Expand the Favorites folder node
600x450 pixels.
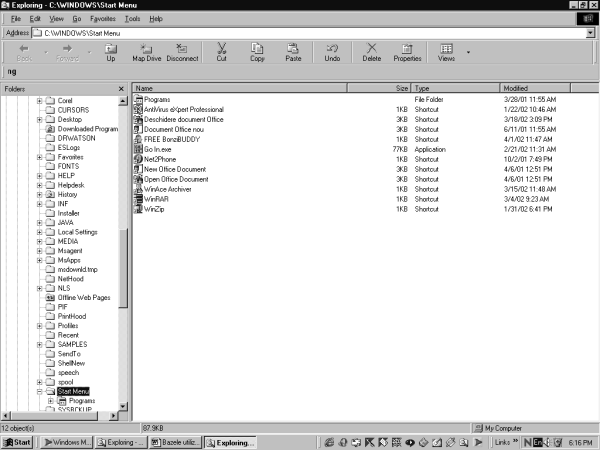[x=39, y=157]
